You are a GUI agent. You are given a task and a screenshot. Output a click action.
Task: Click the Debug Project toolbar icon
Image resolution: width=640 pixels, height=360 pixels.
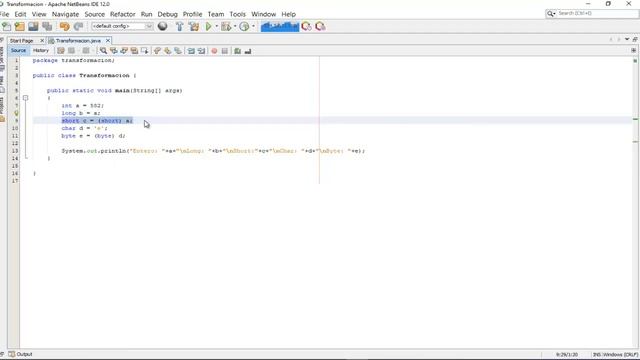225,27
